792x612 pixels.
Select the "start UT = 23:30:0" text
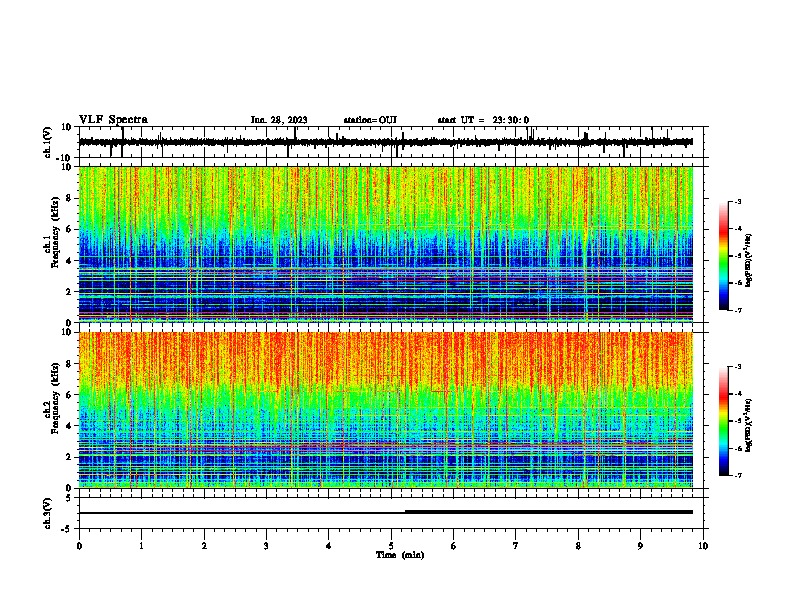[483, 120]
